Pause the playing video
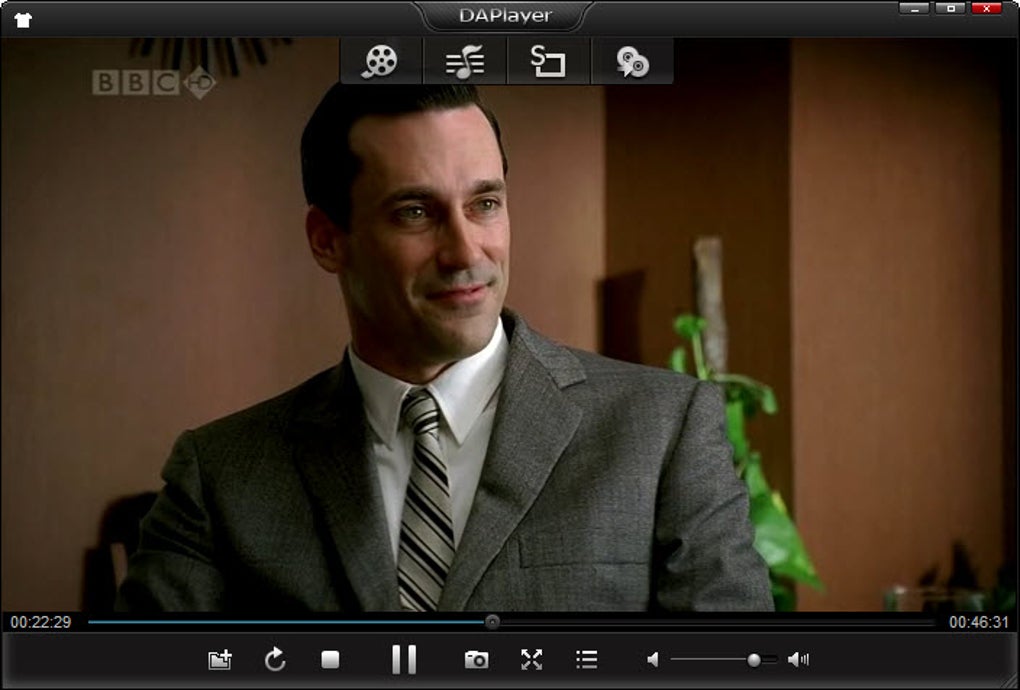This screenshot has width=1020, height=690. (404, 659)
